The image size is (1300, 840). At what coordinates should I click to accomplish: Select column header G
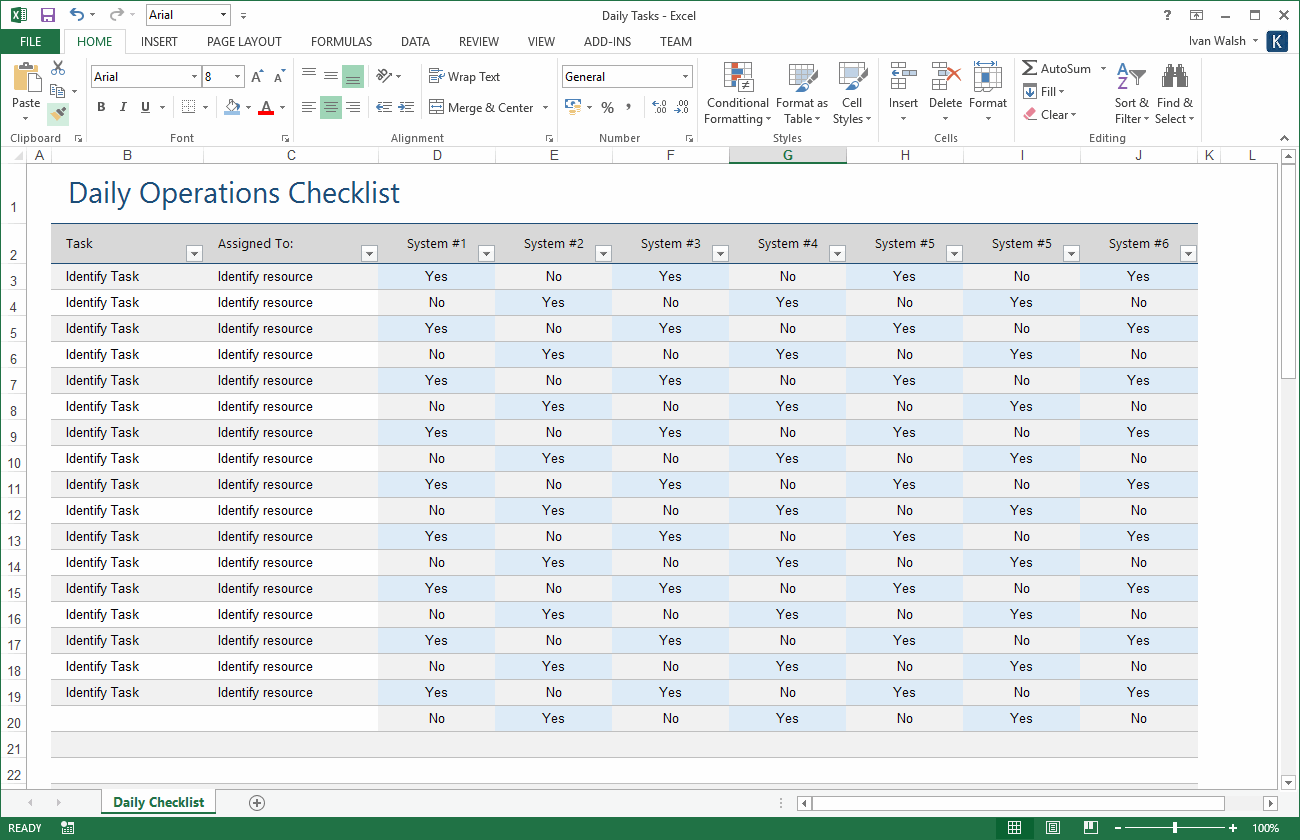pyautogui.click(x=787, y=155)
